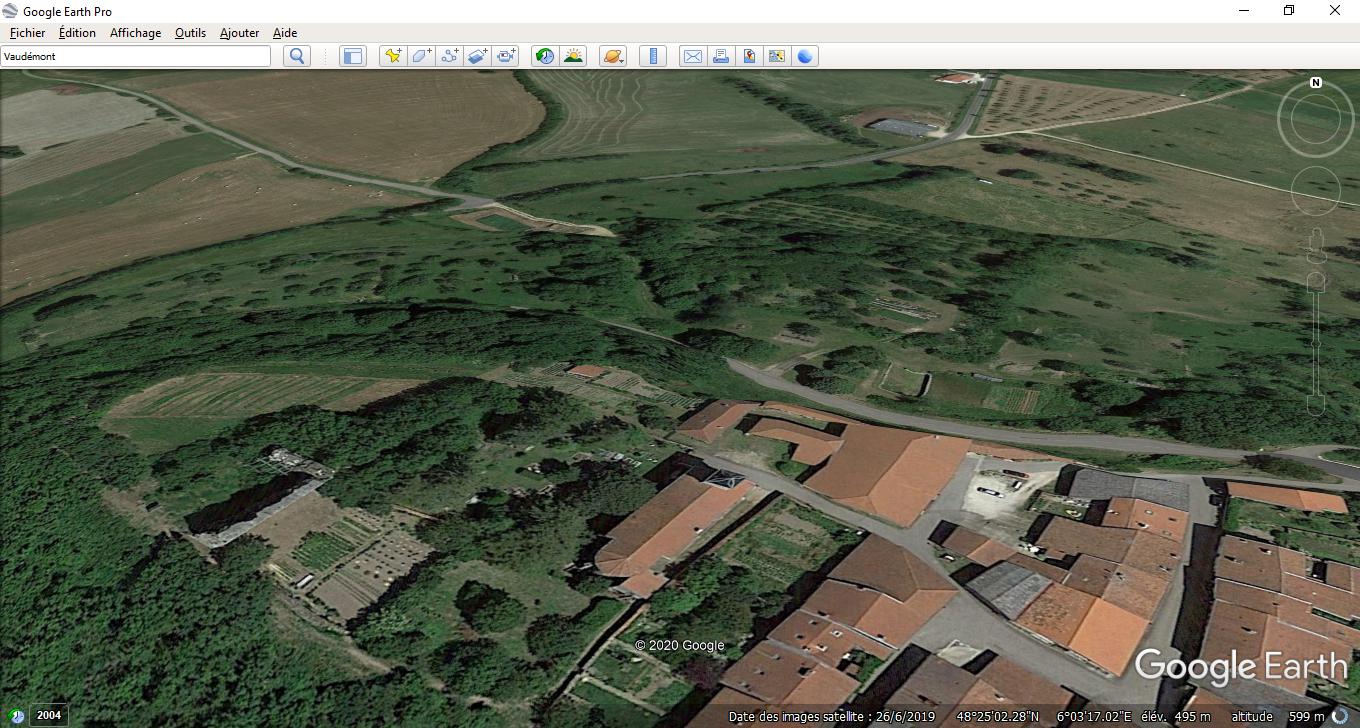Open the planet switcher (Saturn) dropdown
Image resolution: width=1360 pixels, height=728 pixels.
pos(613,56)
